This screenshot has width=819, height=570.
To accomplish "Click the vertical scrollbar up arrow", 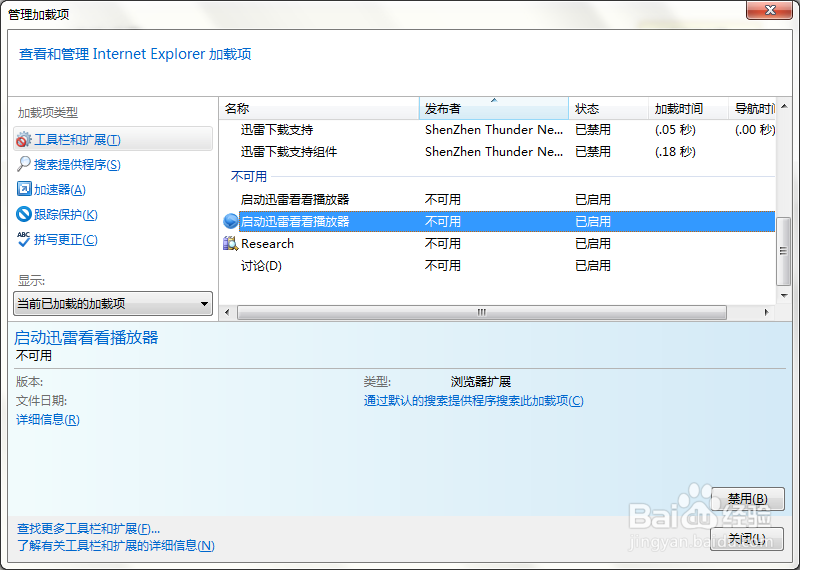I will (x=784, y=107).
